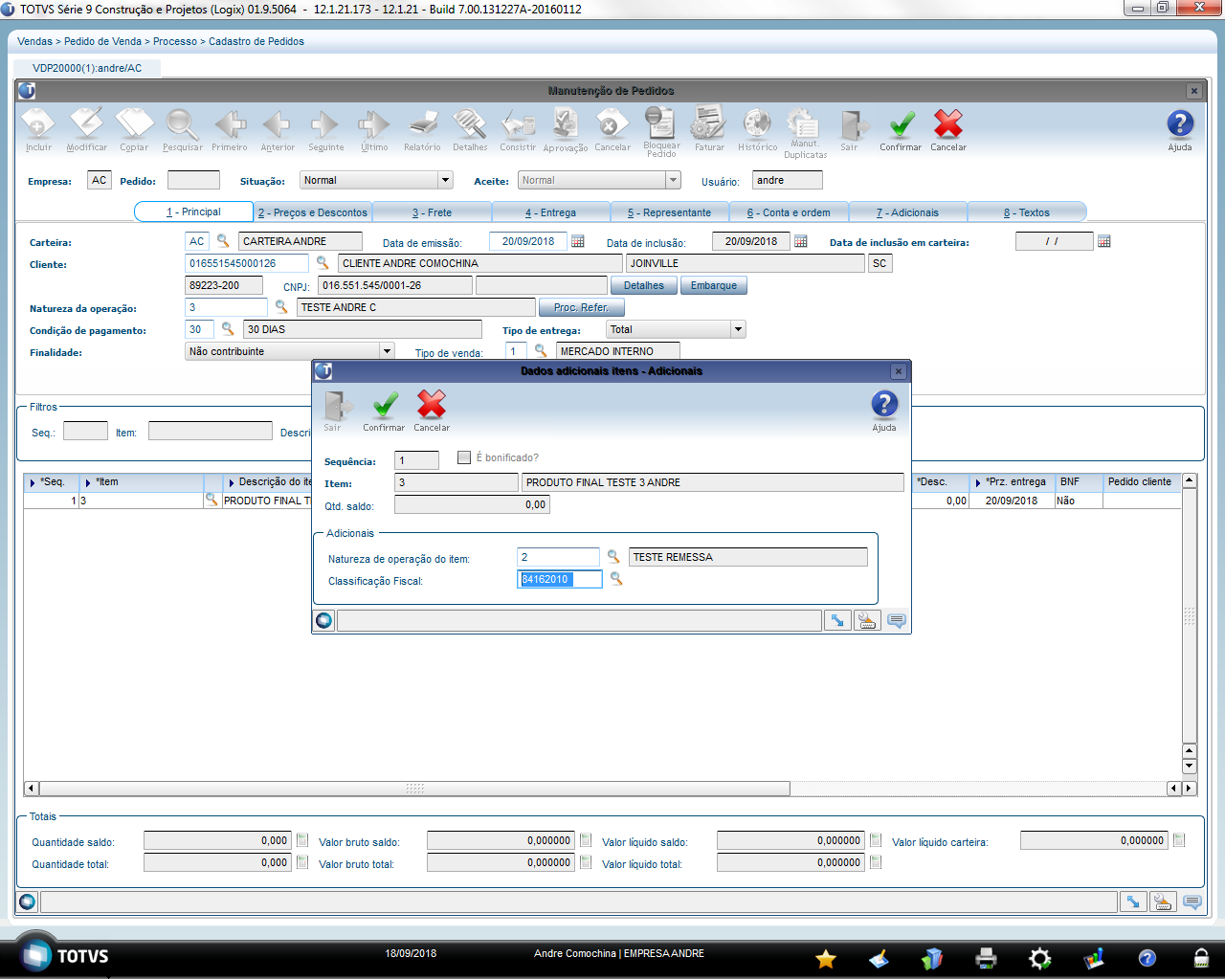Switch to the 5 - Representante tab
This screenshot has height=980, width=1225.
coord(669,212)
